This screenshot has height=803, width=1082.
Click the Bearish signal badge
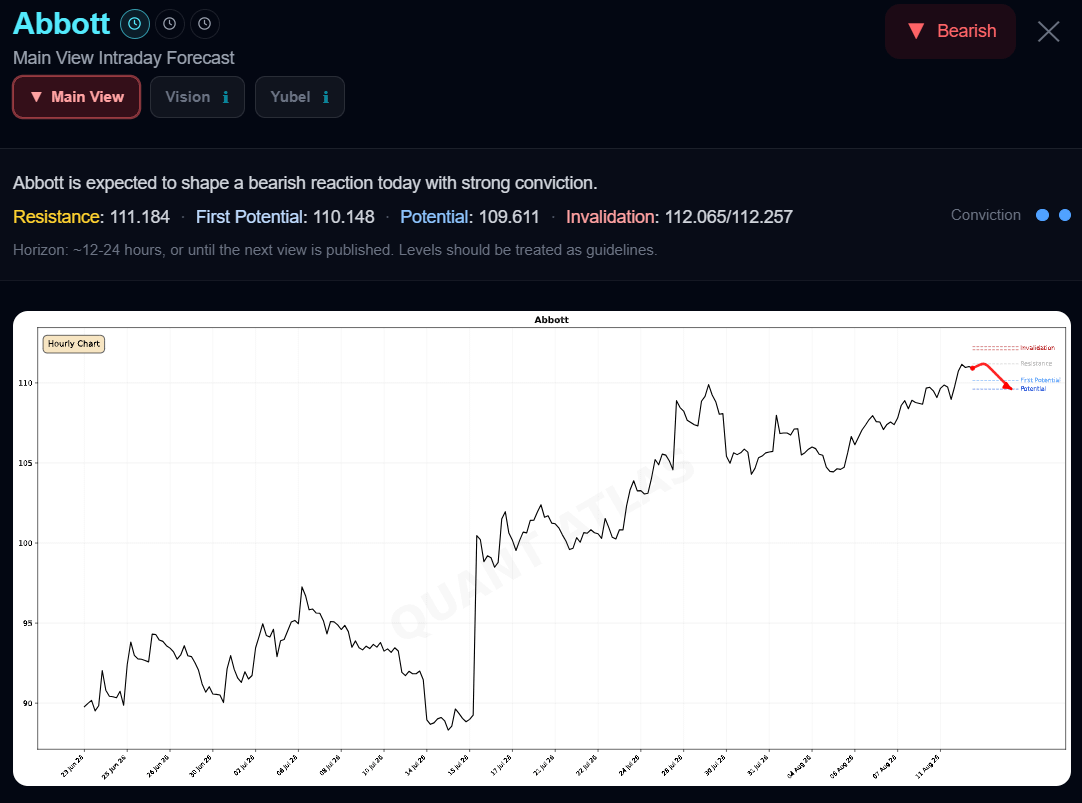[950, 31]
